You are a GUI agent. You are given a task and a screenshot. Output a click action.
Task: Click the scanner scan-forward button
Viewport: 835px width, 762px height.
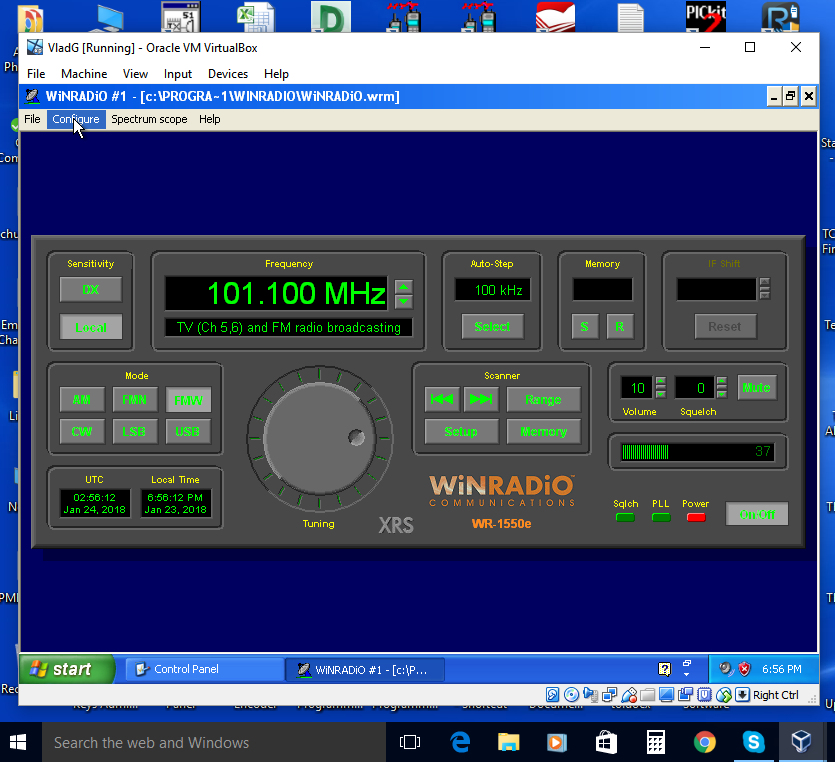(481, 399)
